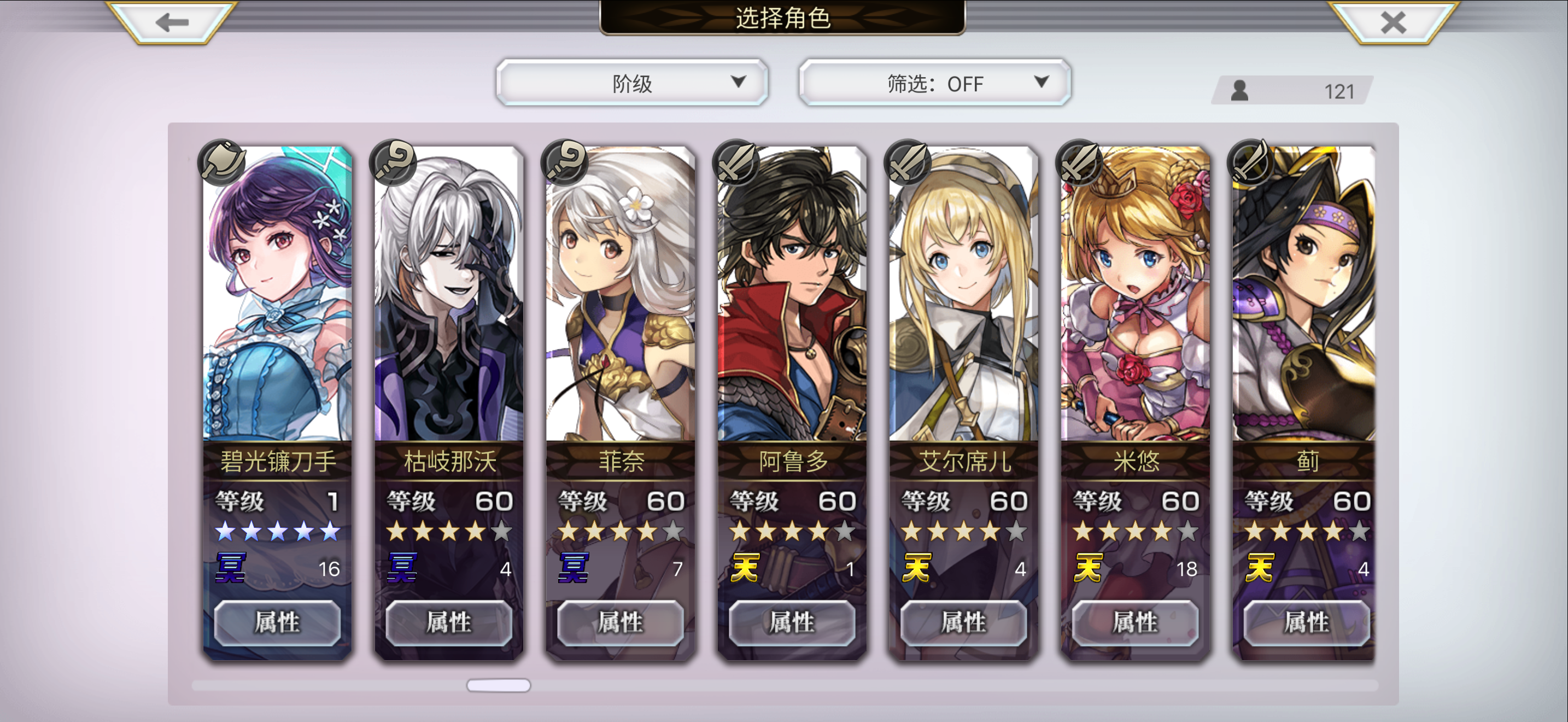Open 属性 for 碧光镰刀手
This screenshot has width=1568, height=722.
(x=277, y=623)
